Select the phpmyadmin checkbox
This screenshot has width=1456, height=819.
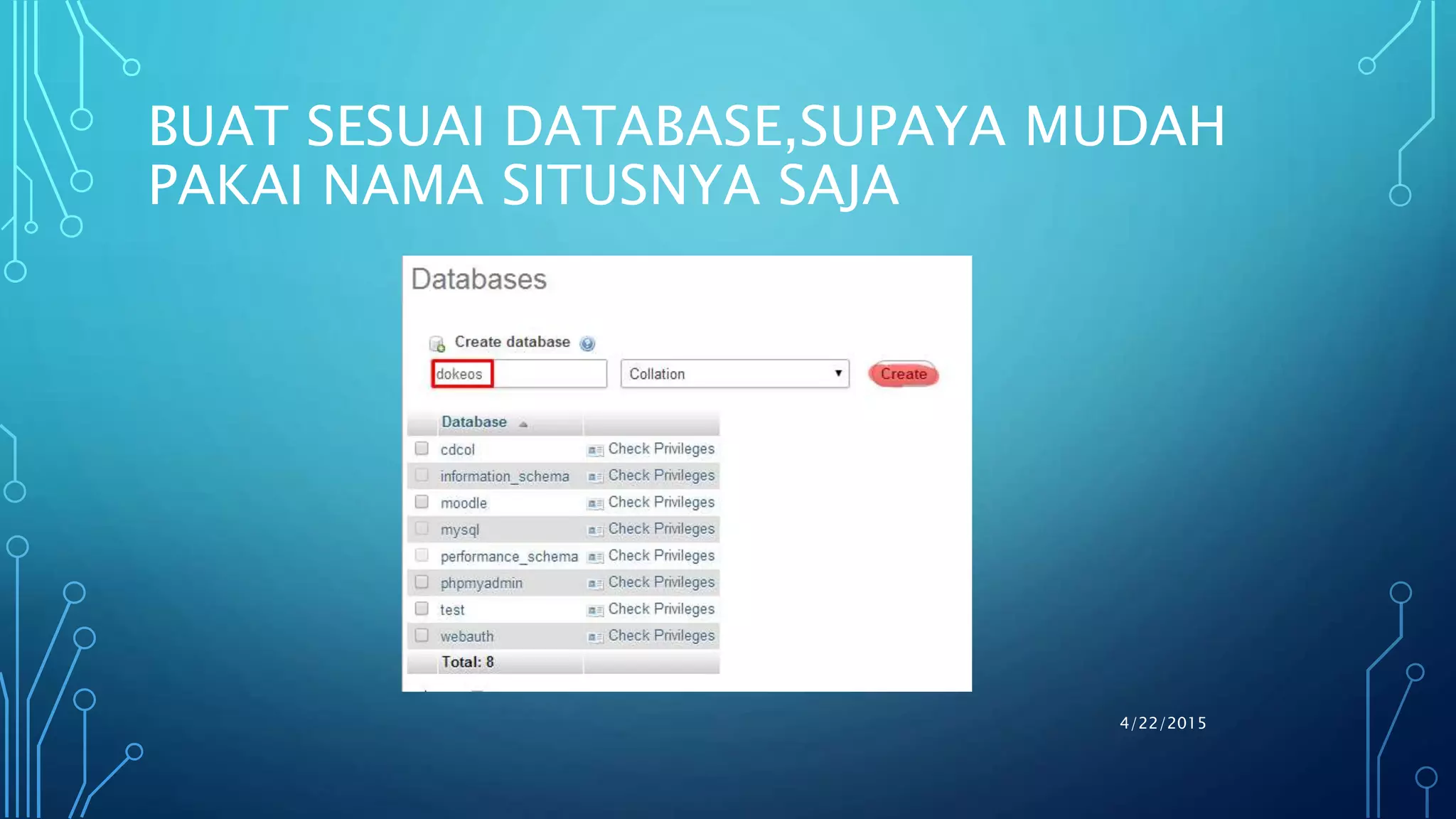(x=422, y=582)
